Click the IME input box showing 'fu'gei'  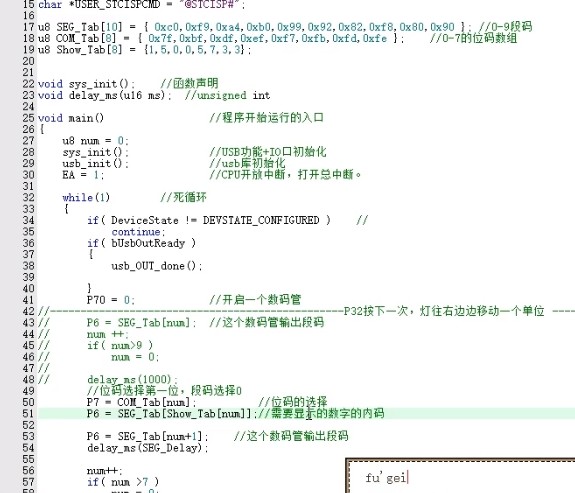pyautogui.click(x=461, y=476)
